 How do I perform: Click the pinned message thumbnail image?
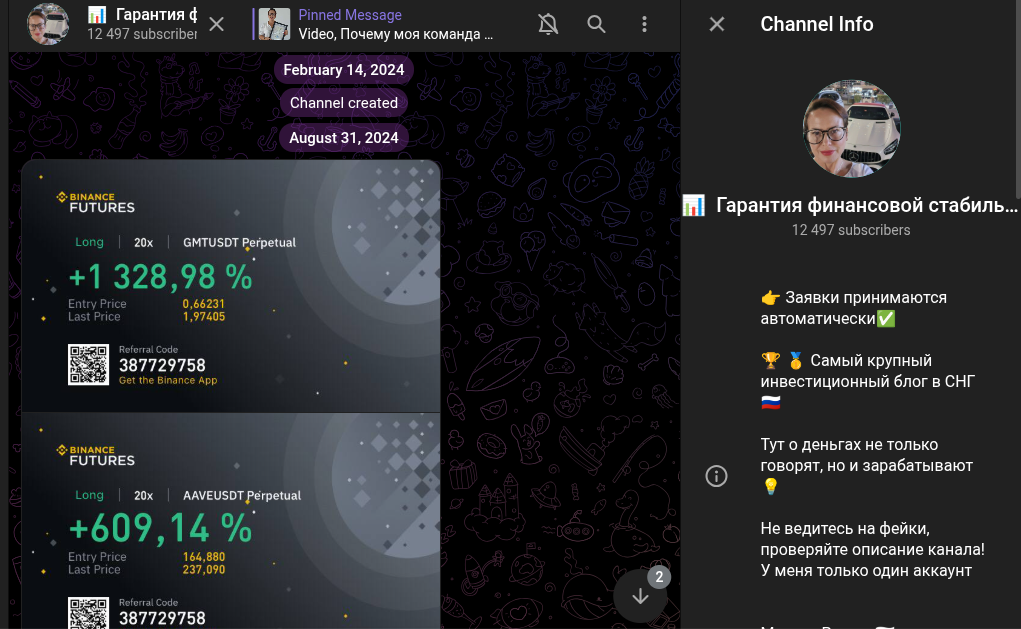pos(274,24)
